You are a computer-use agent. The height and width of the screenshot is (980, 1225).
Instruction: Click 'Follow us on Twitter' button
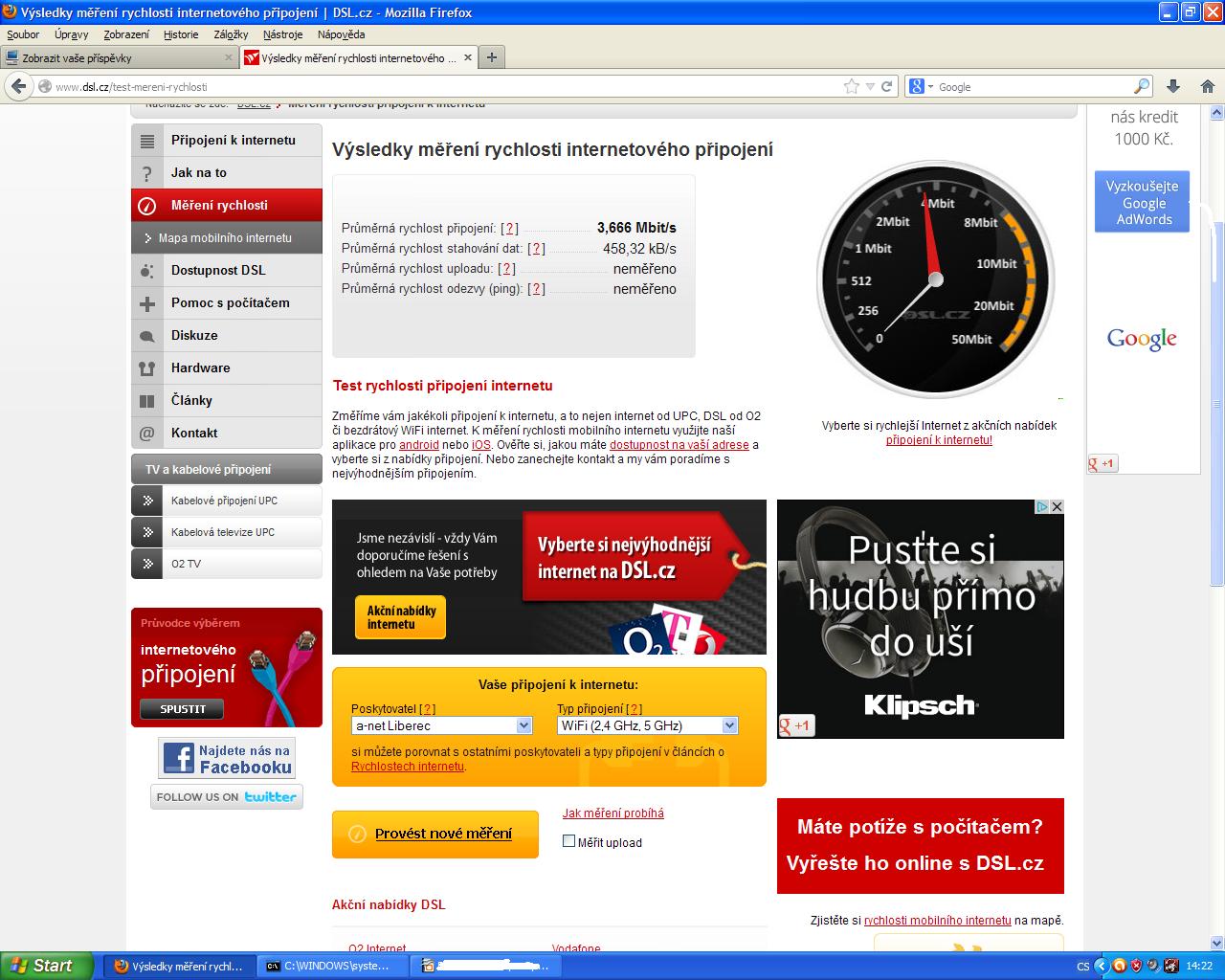[227, 797]
